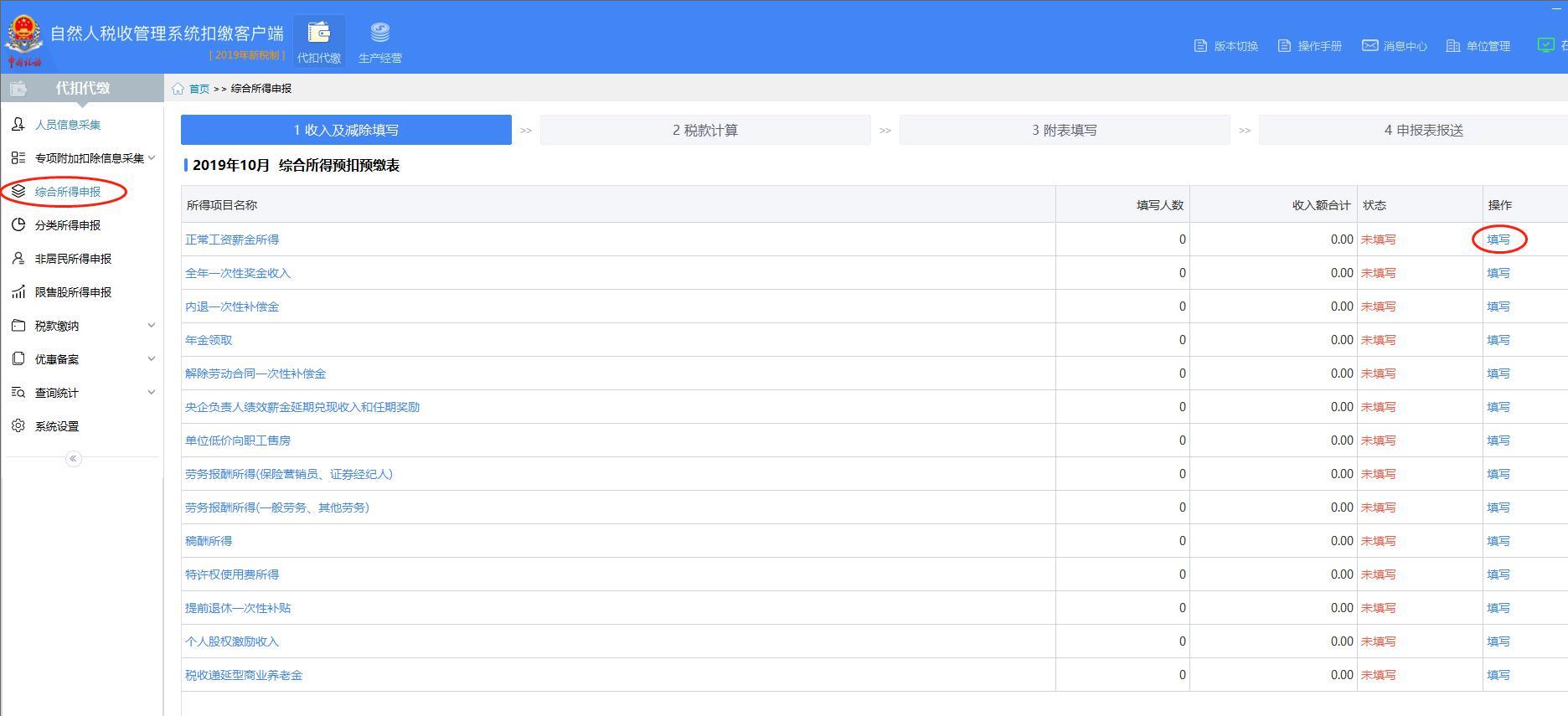Go to step 2 税款计算 tab

(704, 131)
